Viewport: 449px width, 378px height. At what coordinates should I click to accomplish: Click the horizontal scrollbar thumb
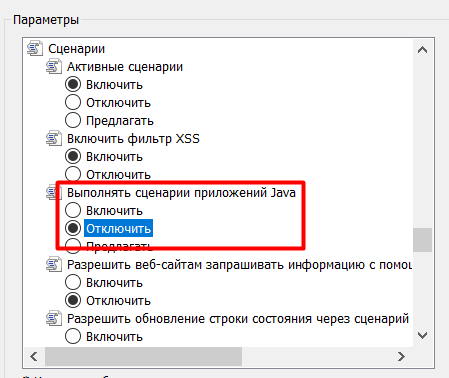tap(143, 356)
